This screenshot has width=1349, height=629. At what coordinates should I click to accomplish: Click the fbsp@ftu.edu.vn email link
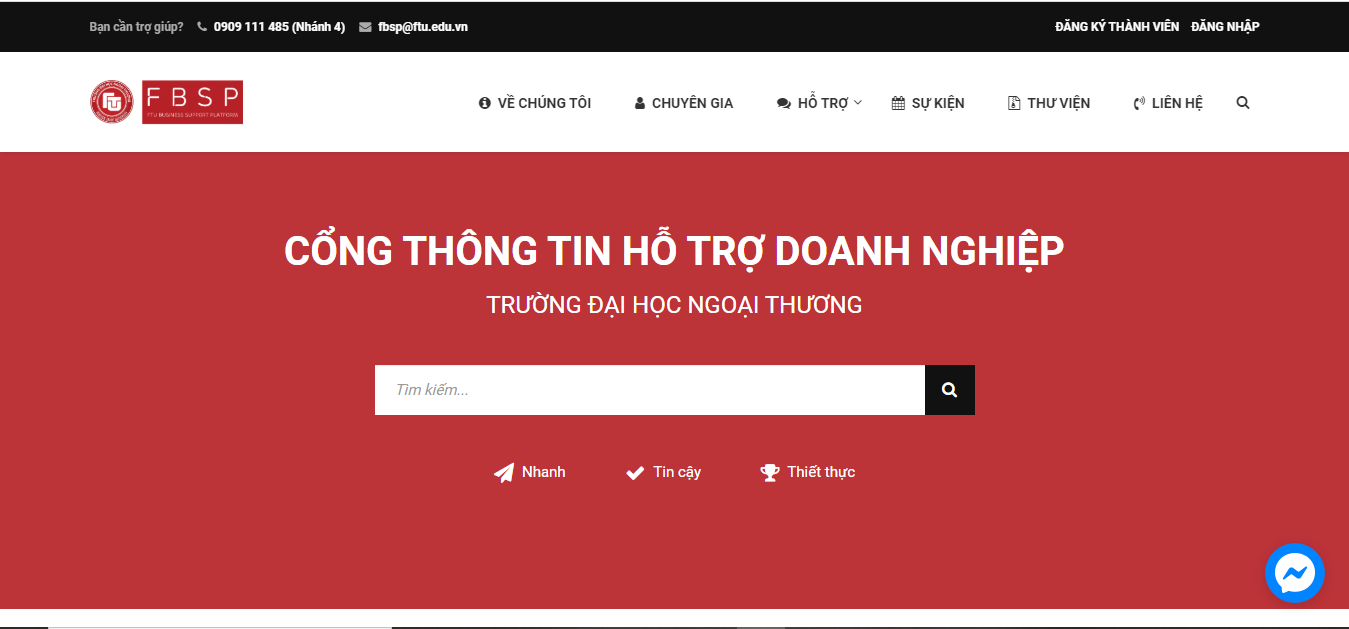(423, 27)
